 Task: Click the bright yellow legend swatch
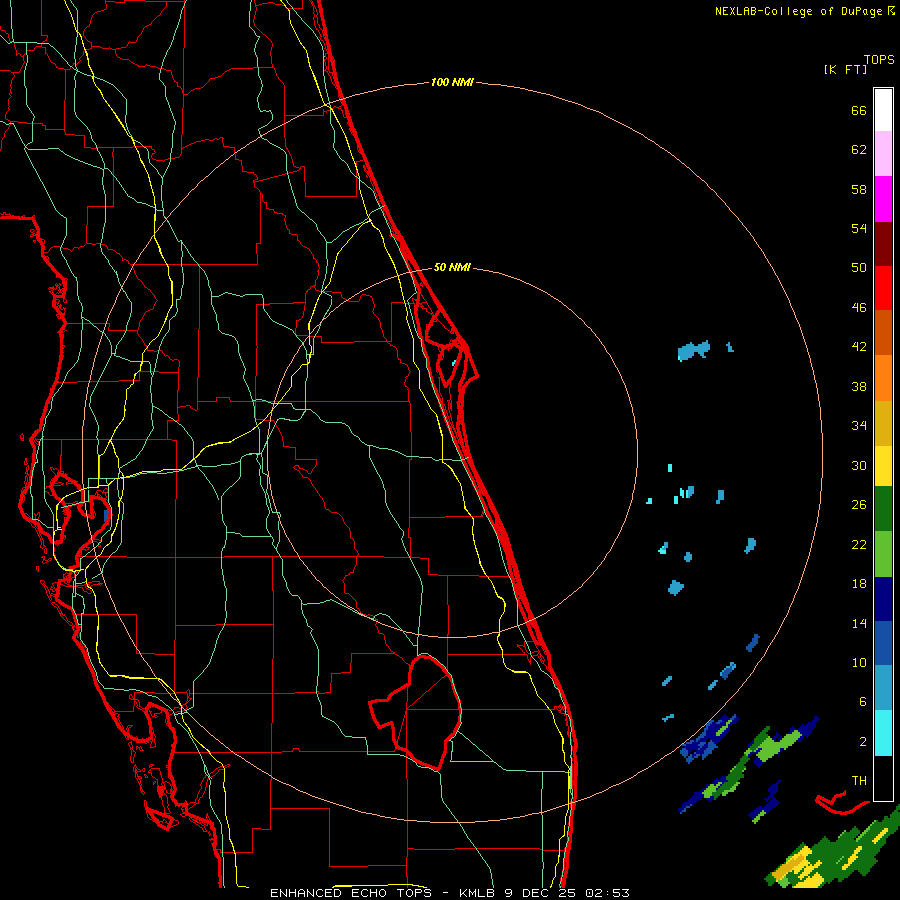(883, 466)
